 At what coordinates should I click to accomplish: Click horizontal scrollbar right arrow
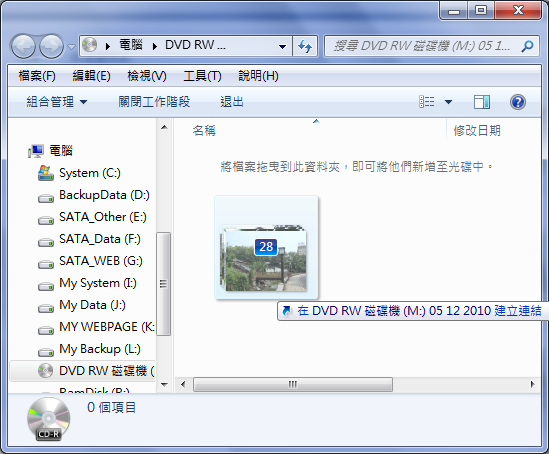coord(532,385)
